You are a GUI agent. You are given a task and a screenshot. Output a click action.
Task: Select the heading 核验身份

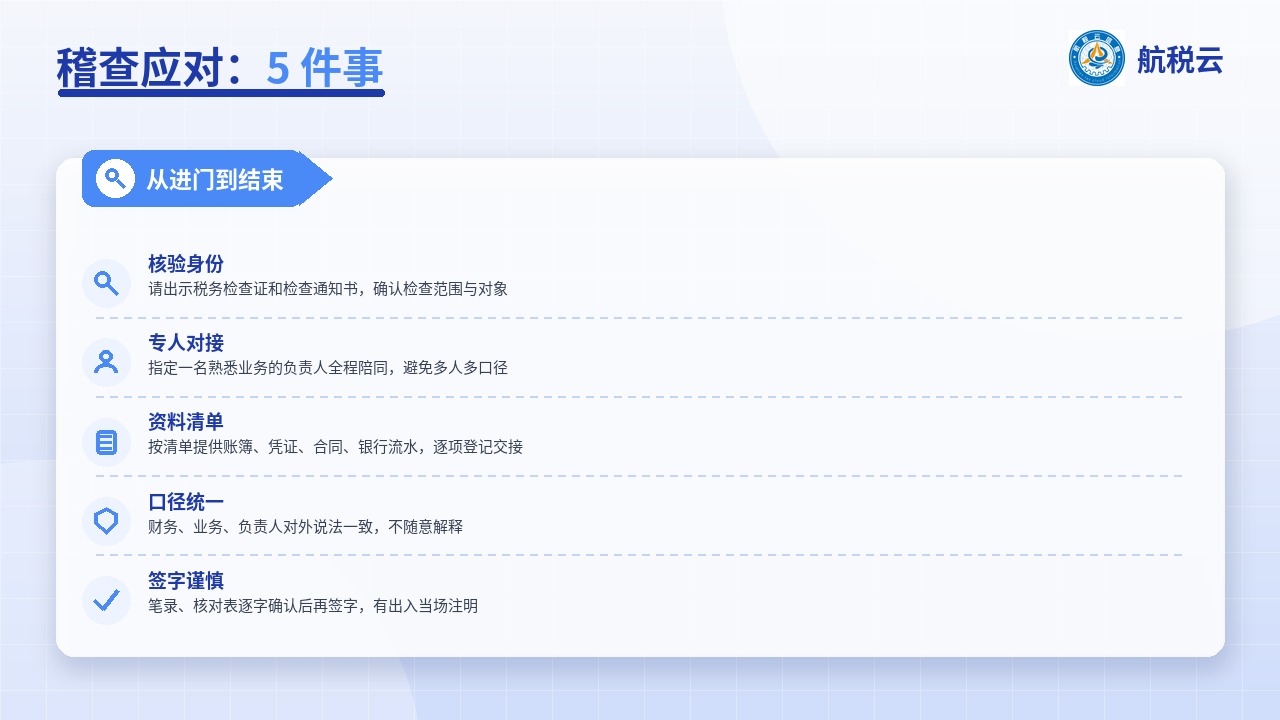(x=186, y=264)
